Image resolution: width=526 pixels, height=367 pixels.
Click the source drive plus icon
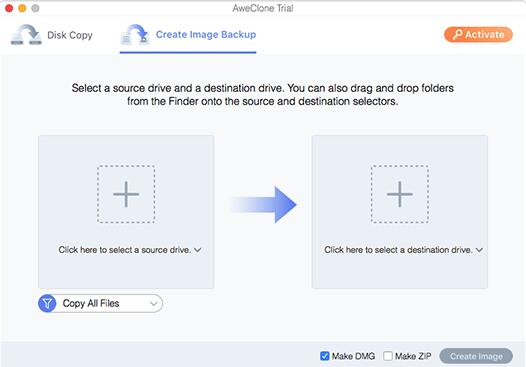pyautogui.click(x=126, y=194)
